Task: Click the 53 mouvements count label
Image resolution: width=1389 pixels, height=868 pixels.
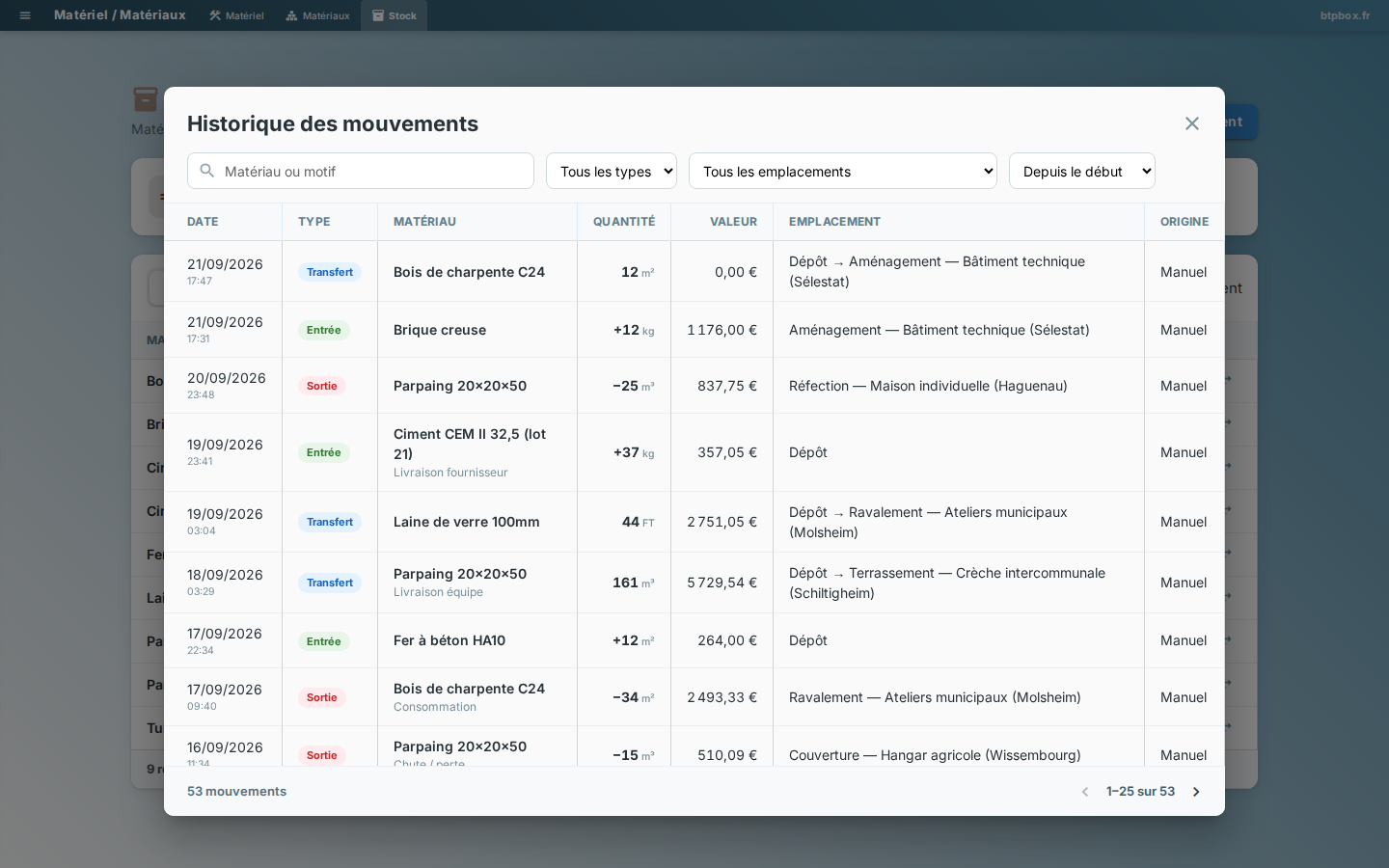Action: [x=236, y=792]
